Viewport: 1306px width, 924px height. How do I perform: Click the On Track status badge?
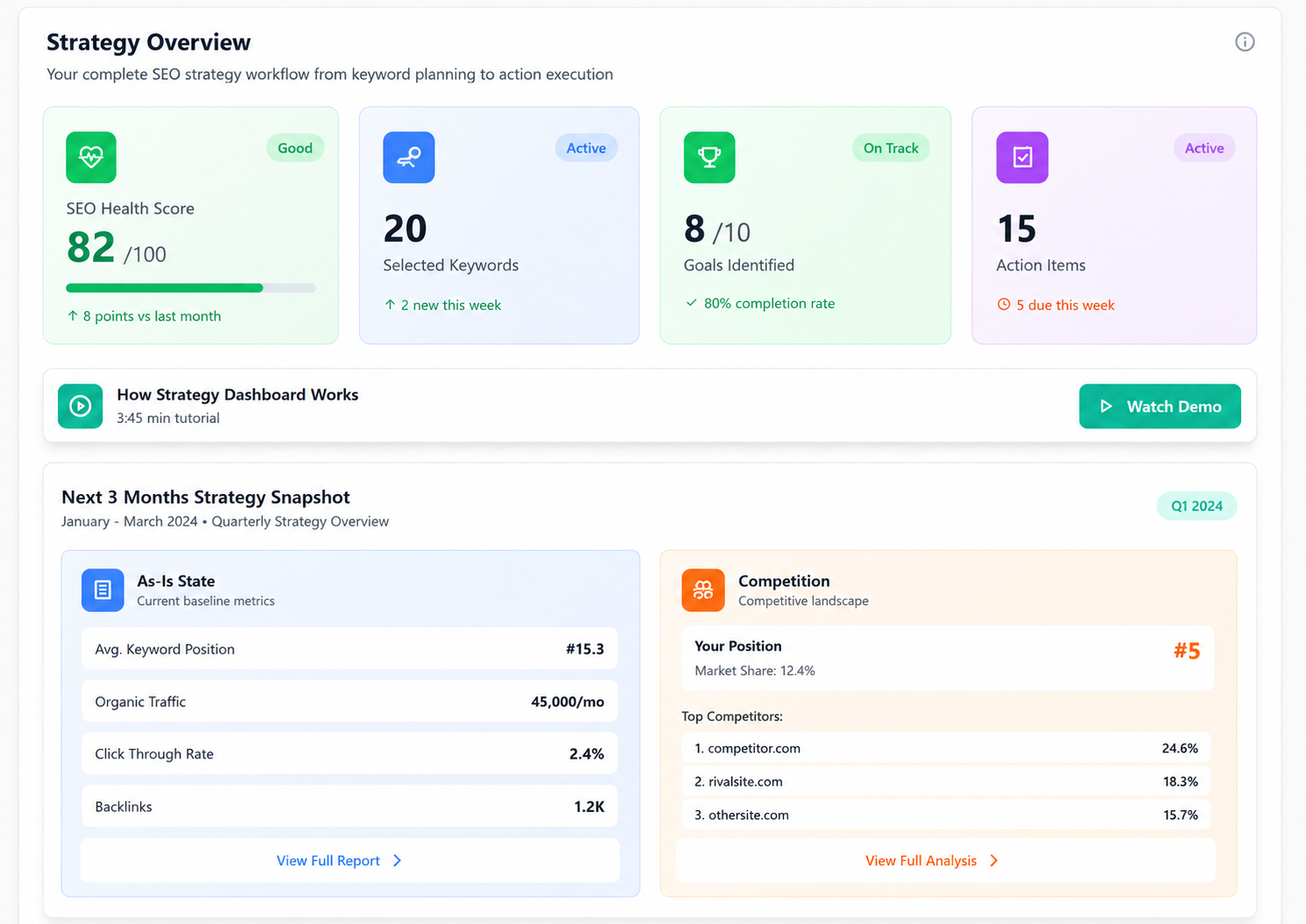click(891, 148)
